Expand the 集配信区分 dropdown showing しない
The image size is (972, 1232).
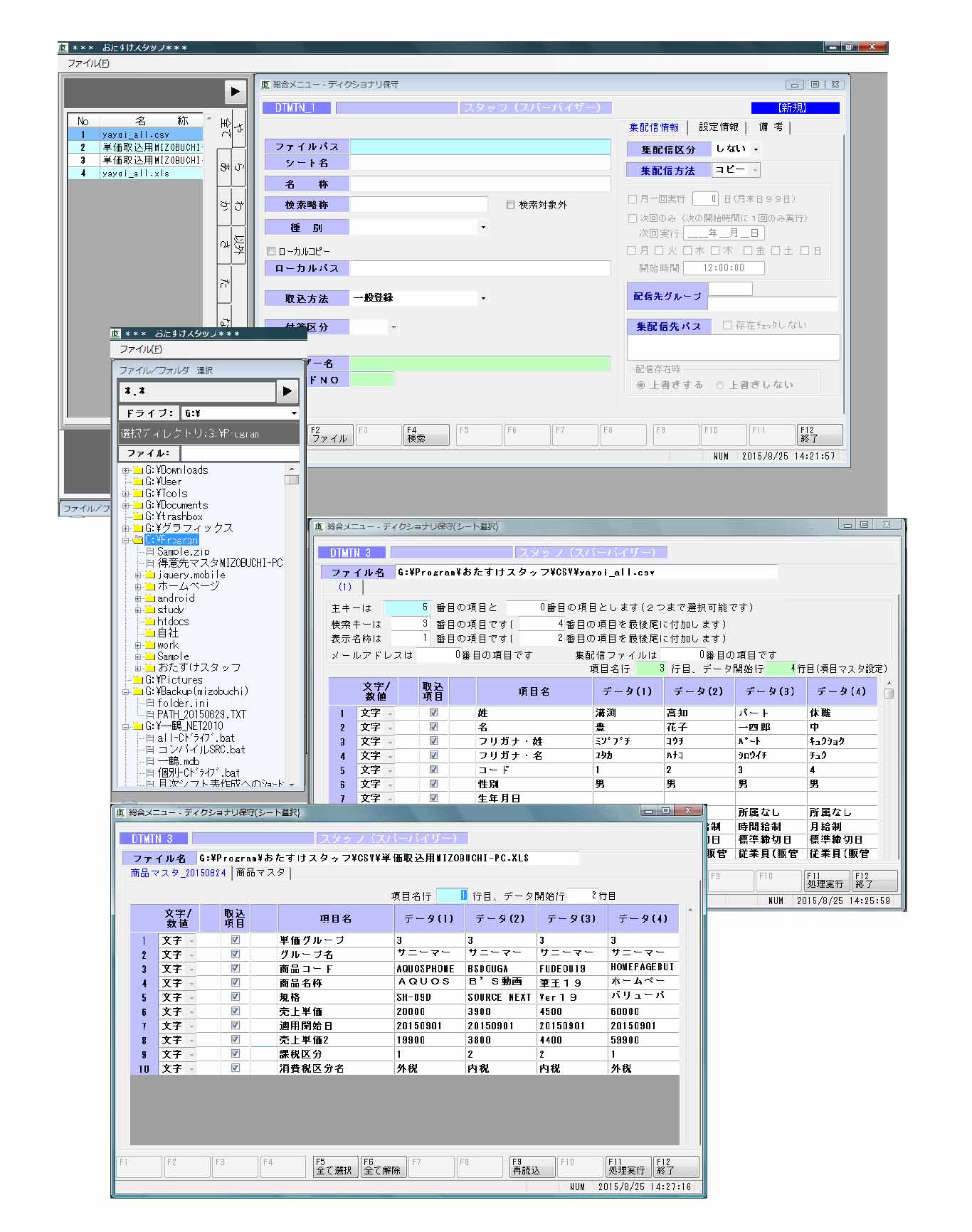756,149
